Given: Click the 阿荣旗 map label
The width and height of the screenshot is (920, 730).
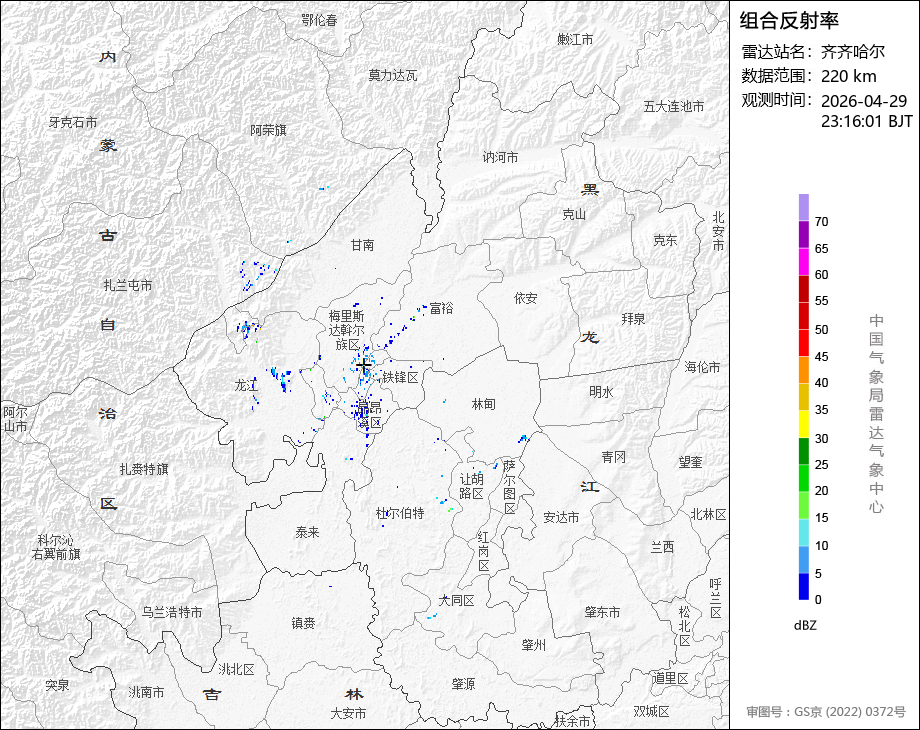Looking at the screenshot, I should point(268,130).
